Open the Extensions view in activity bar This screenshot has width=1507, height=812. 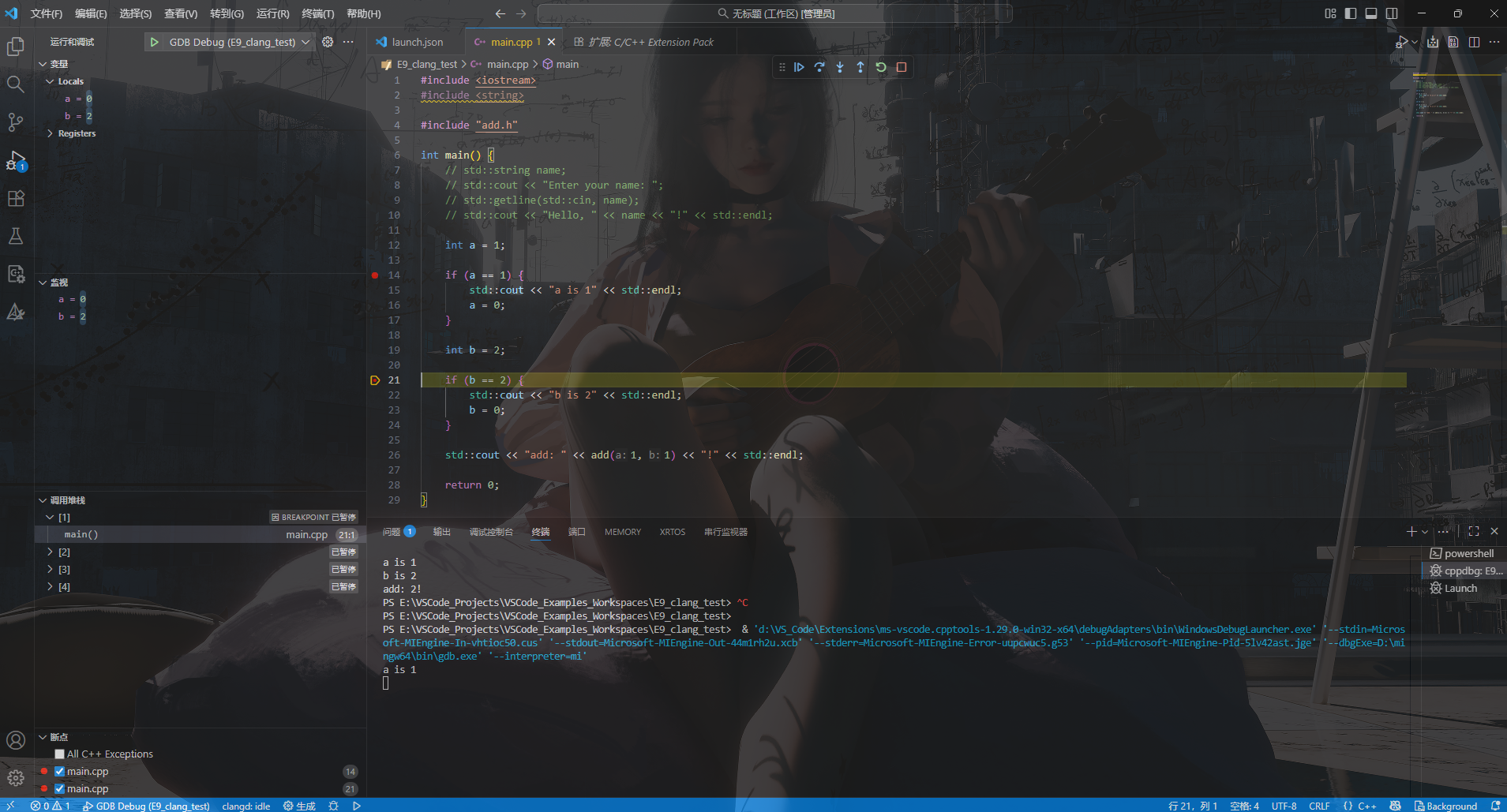pyautogui.click(x=16, y=198)
